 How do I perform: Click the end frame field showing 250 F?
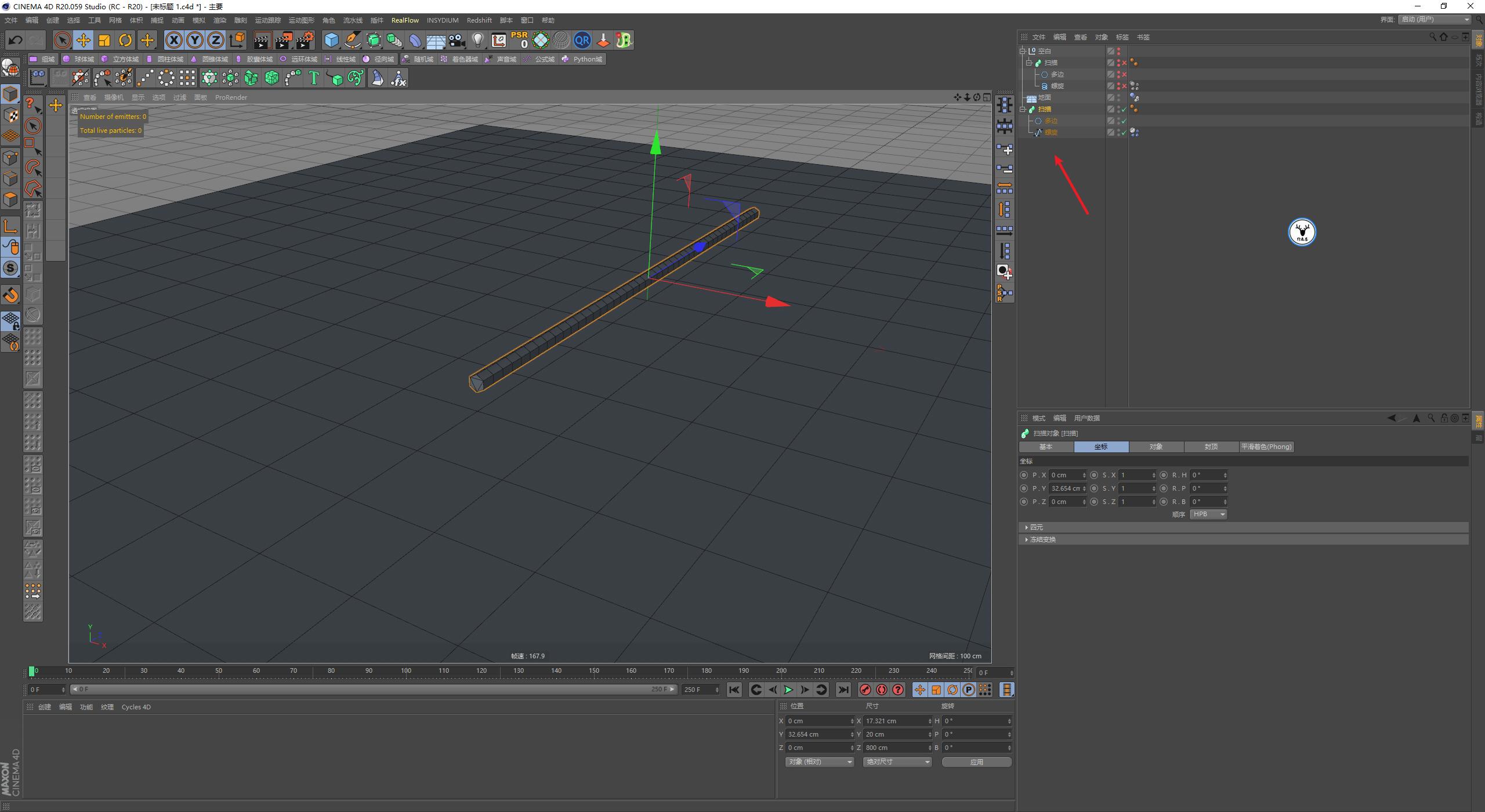point(700,689)
